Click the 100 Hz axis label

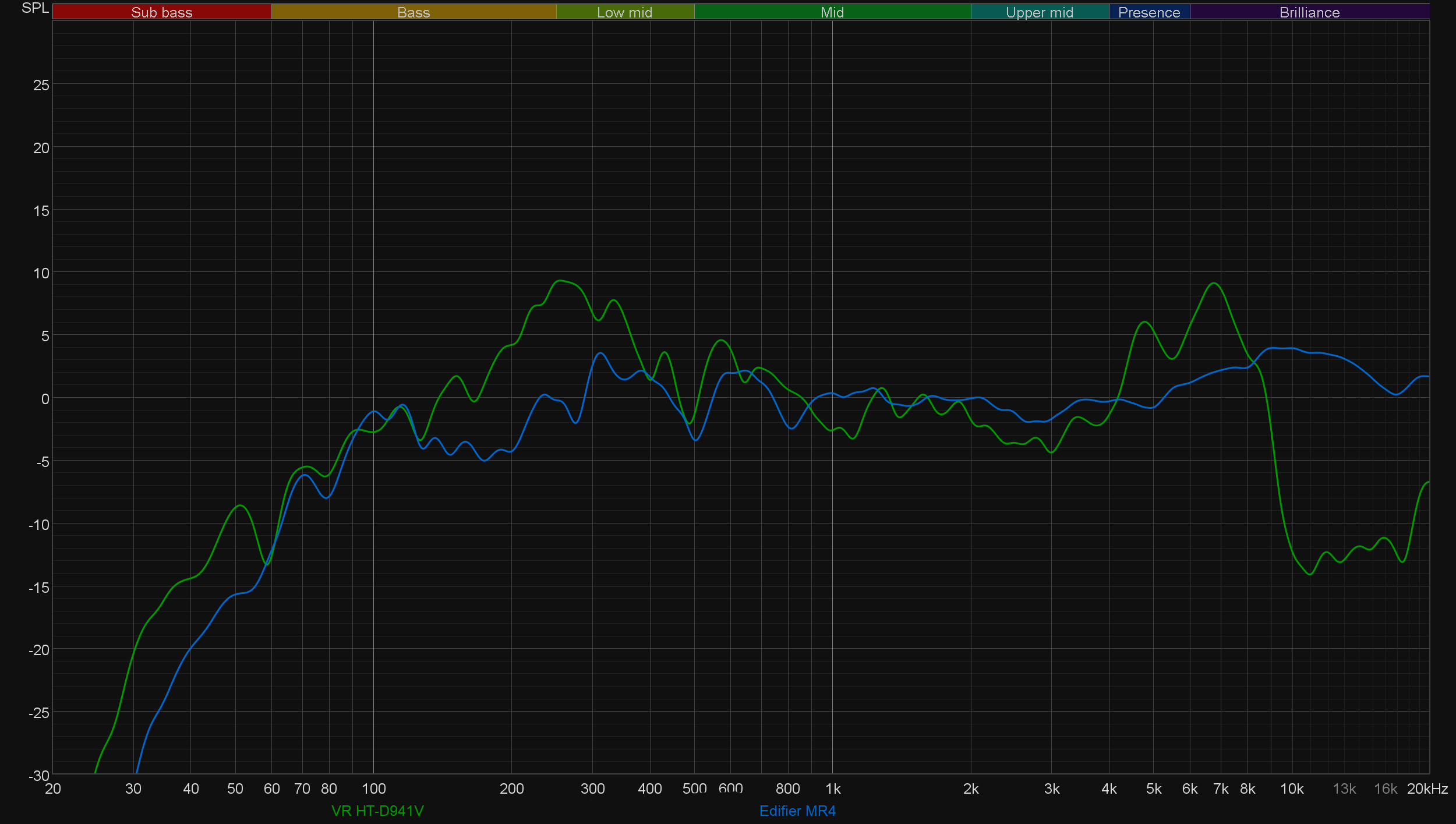point(373,788)
